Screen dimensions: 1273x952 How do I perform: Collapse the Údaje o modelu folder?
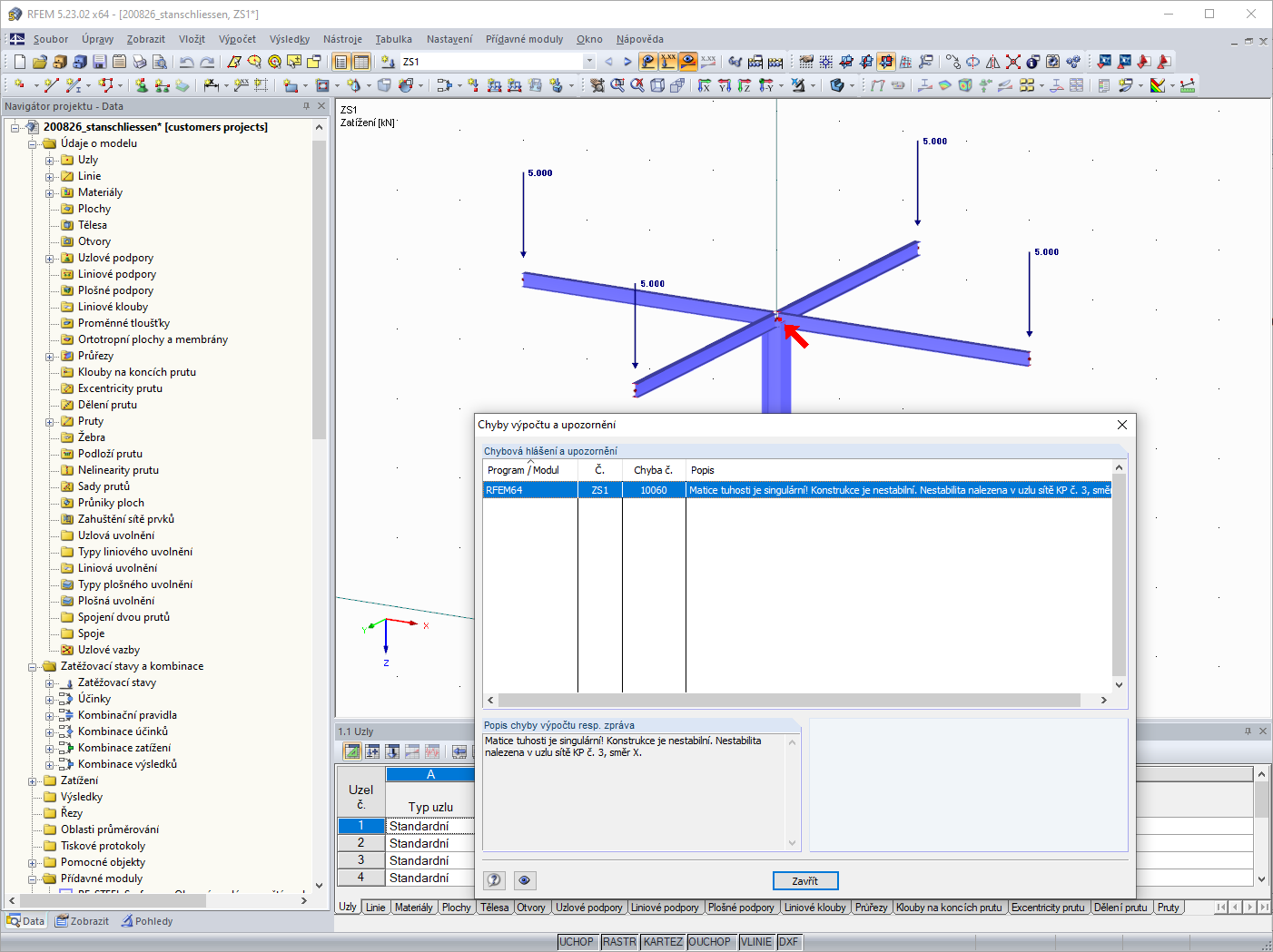(x=33, y=144)
